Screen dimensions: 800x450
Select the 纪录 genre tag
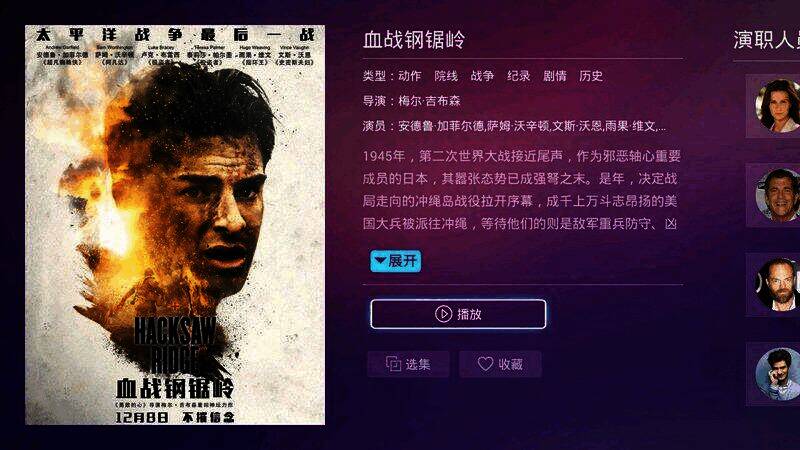[x=518, y=76]
